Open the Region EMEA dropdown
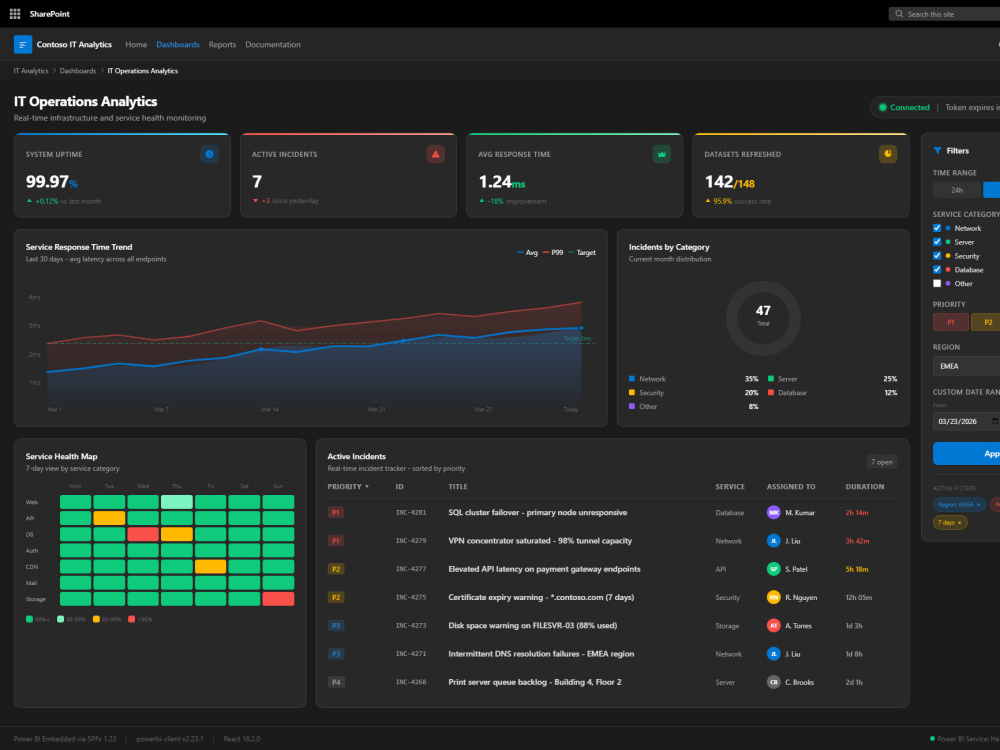The image size is (1000, 750). [x=966, y=366]
